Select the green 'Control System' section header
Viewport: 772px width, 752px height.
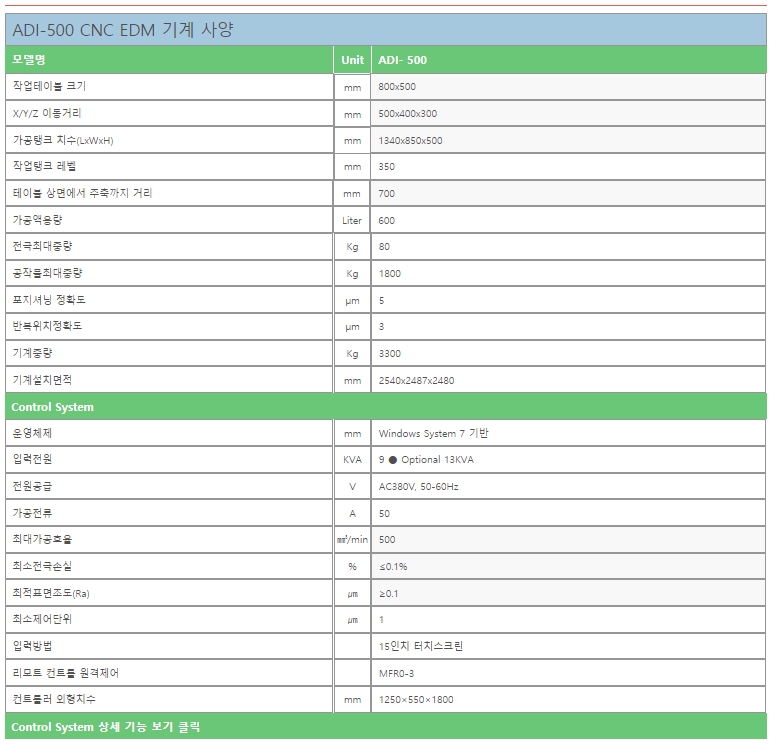coord(52,407)
